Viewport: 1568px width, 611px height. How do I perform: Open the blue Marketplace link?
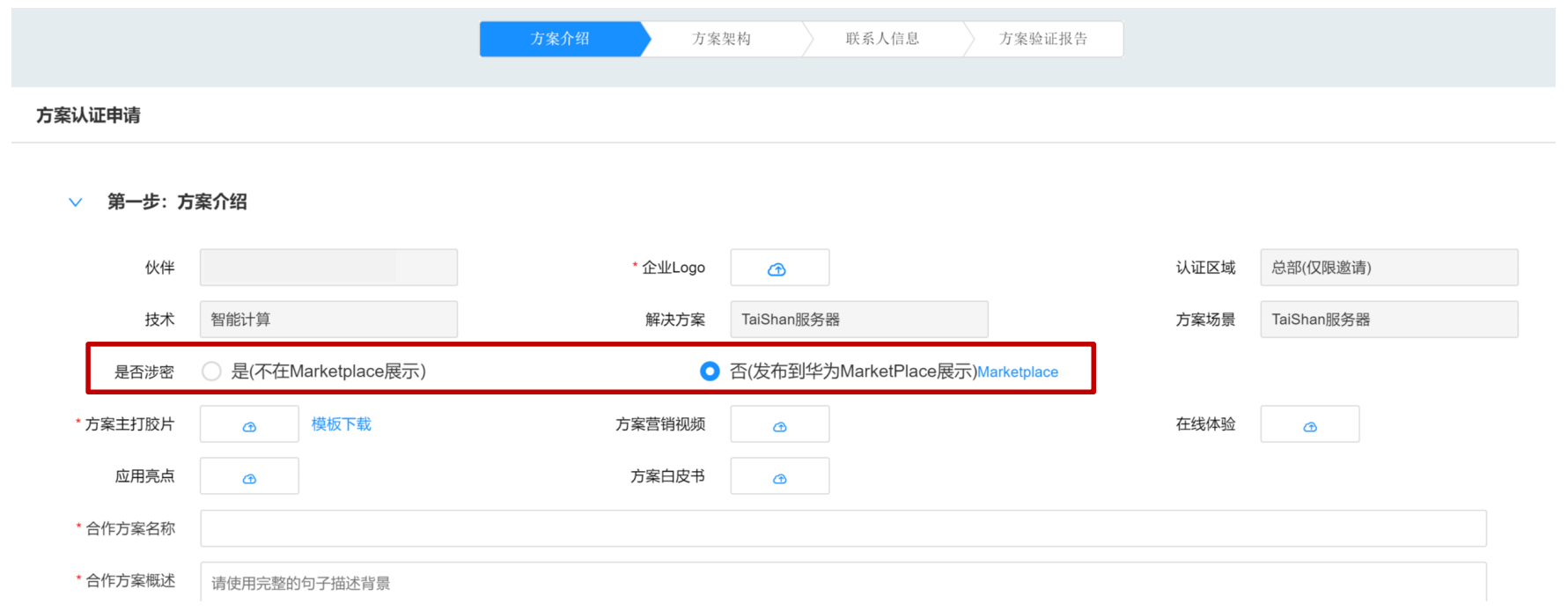[x=1018, y=372]
